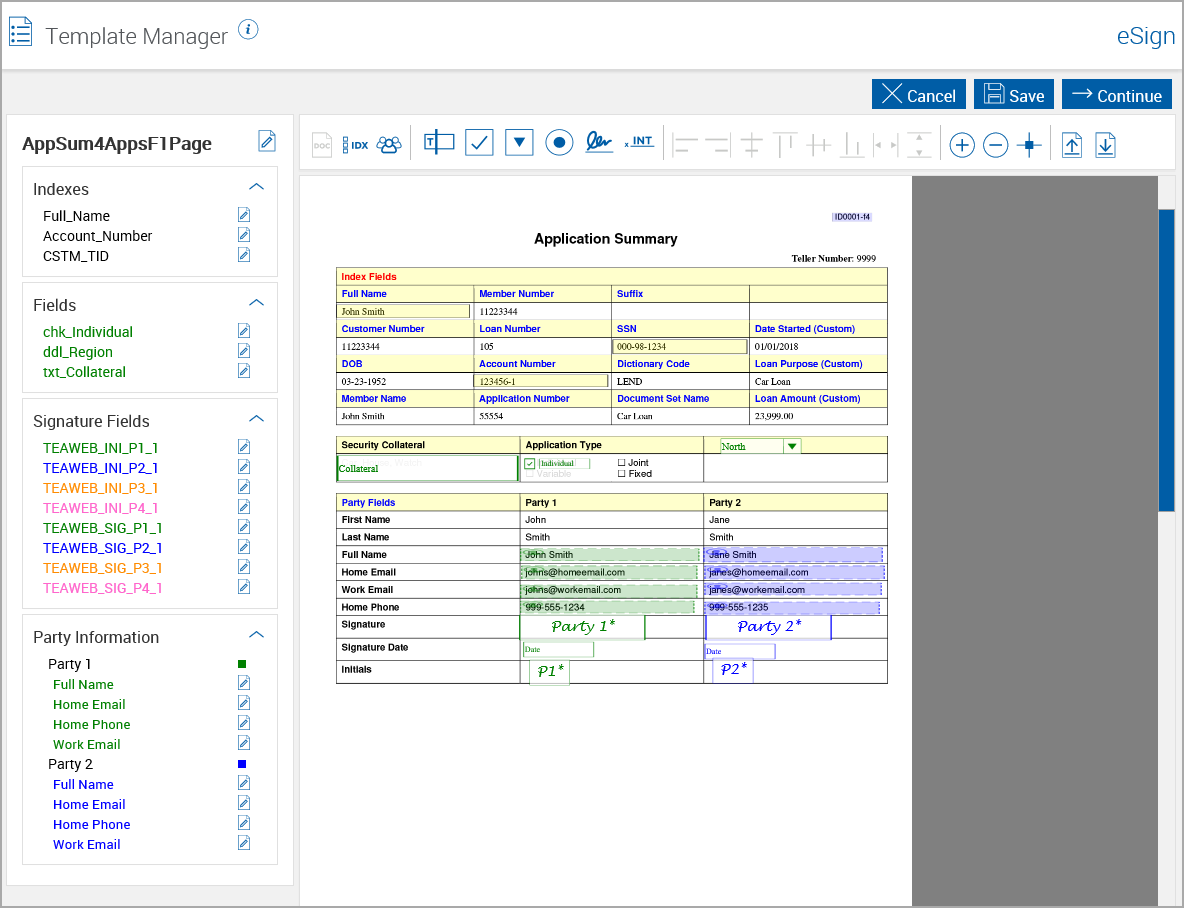
Task: Select the TEAWEB_SIG_P3_1 signature field
Action: [x=103, y=567]
